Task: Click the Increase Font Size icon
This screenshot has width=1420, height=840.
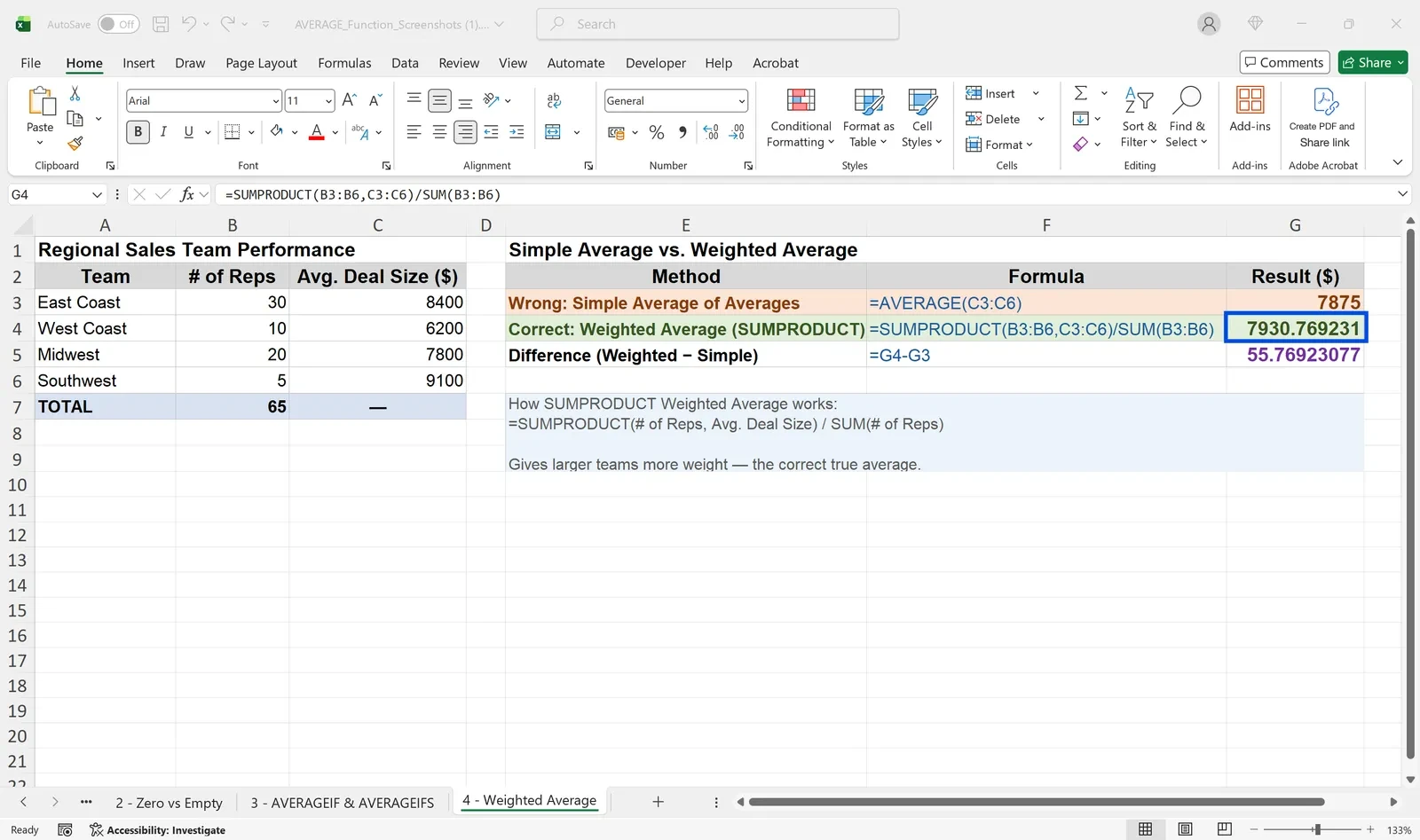Action: click(x=350, y=100)
